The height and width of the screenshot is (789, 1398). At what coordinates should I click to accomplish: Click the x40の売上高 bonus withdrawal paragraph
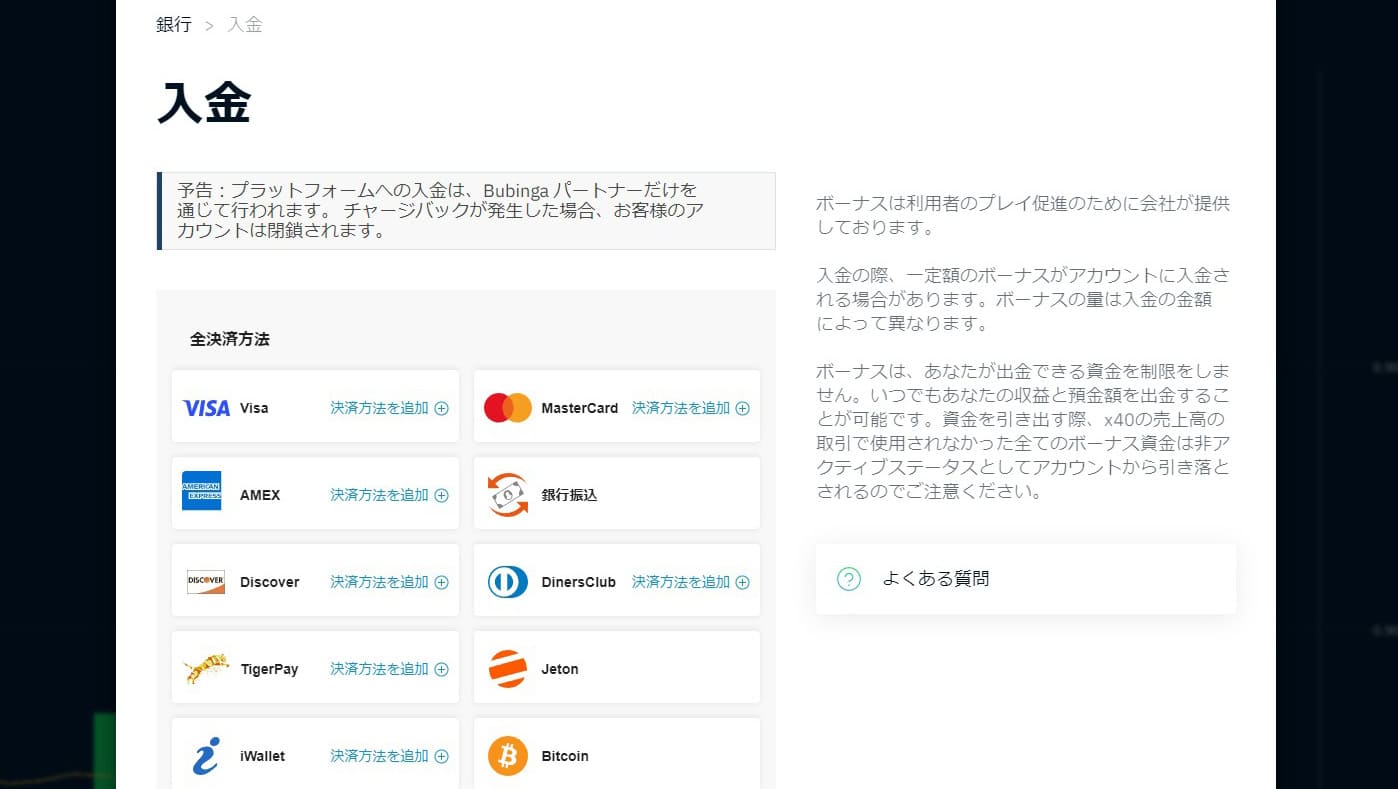(x=1023, y=431)
